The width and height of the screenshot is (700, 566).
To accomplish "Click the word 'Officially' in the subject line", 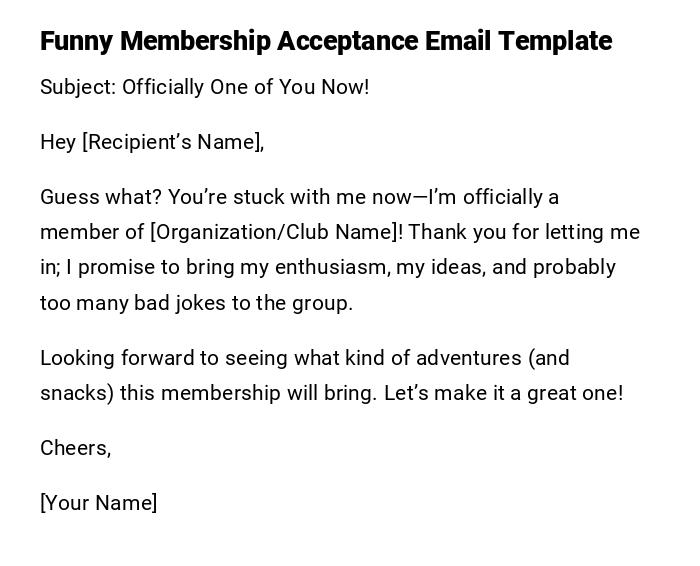I will (163, 87).
